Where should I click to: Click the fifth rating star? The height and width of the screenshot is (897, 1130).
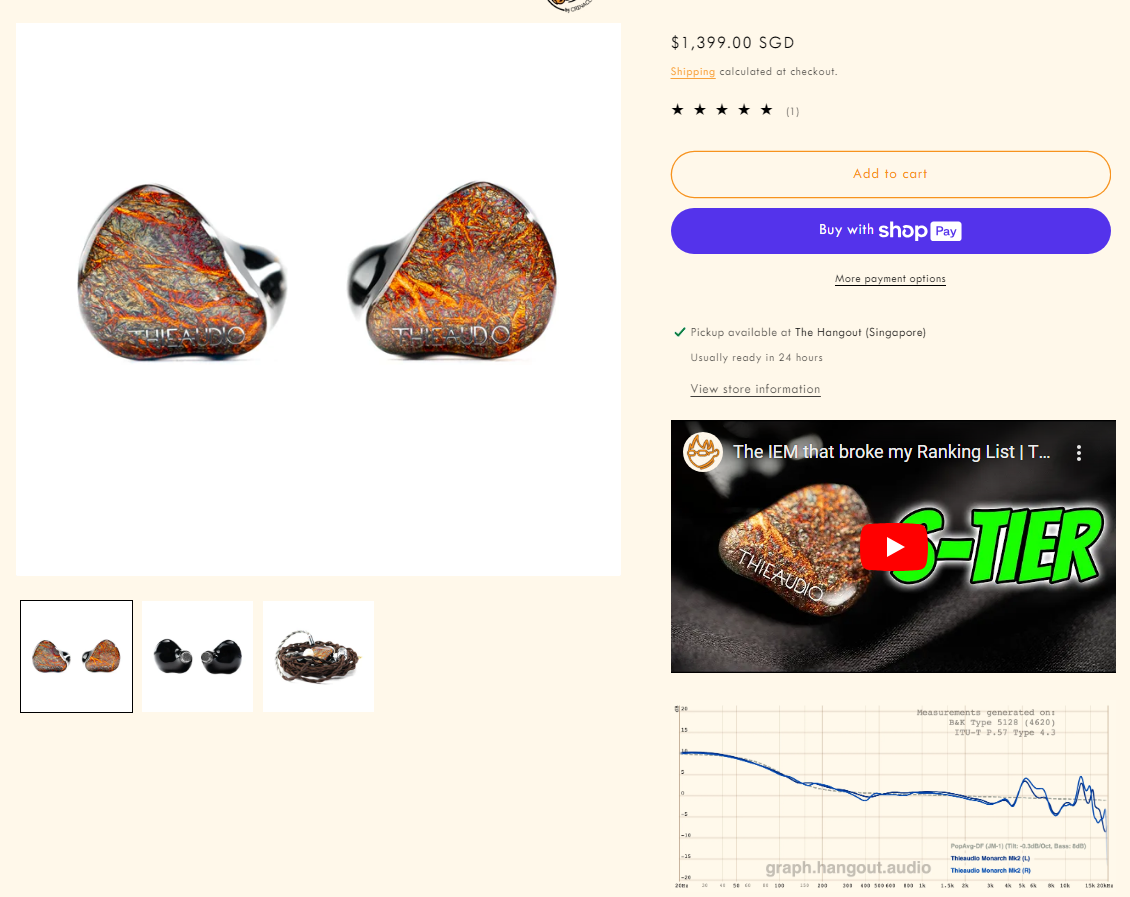tap(767, 110)
